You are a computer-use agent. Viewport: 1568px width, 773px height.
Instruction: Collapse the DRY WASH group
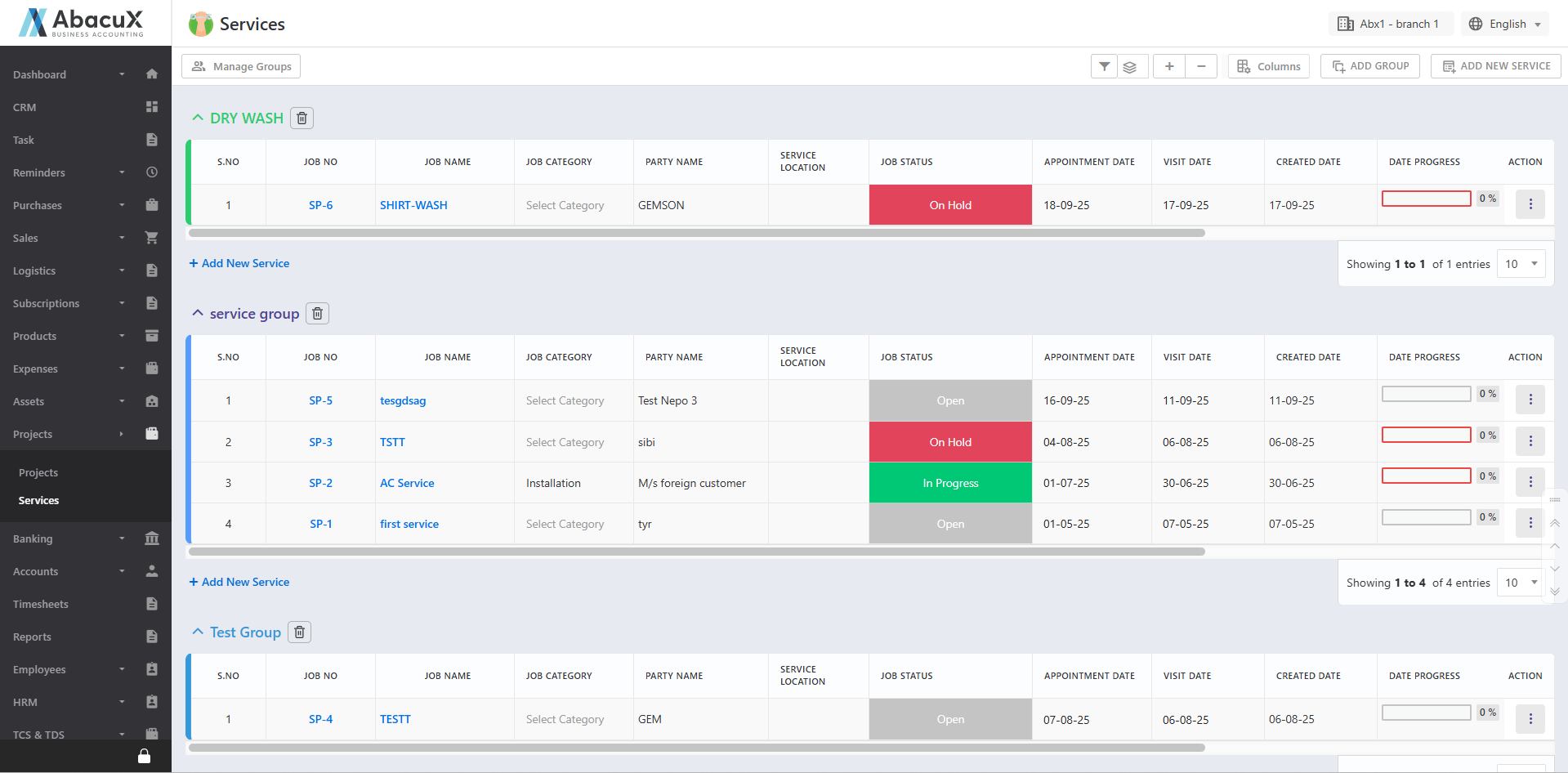click(x=198, y=118)
